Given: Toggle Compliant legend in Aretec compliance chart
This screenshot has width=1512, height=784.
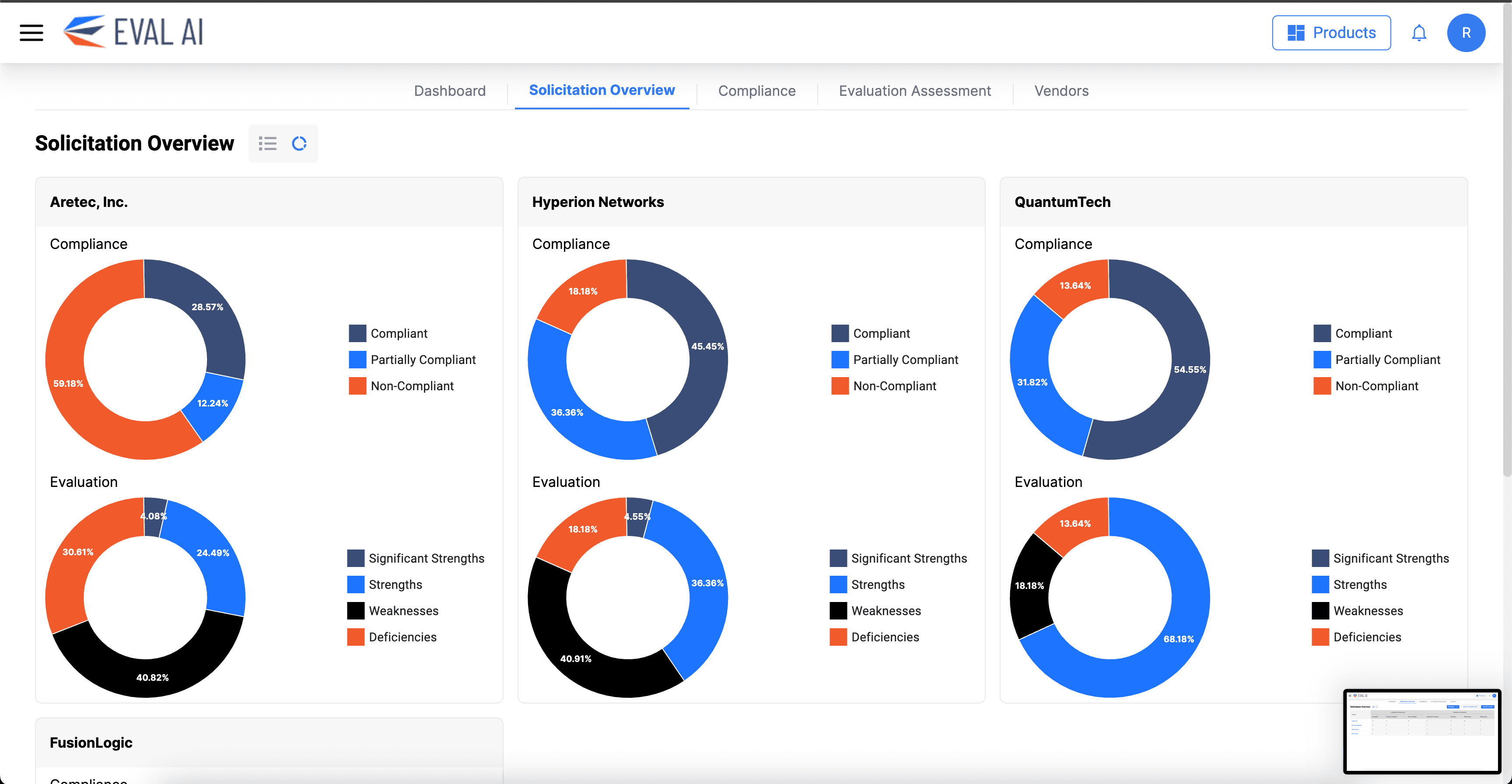Looking at the screenshot, I should point(388,333).
